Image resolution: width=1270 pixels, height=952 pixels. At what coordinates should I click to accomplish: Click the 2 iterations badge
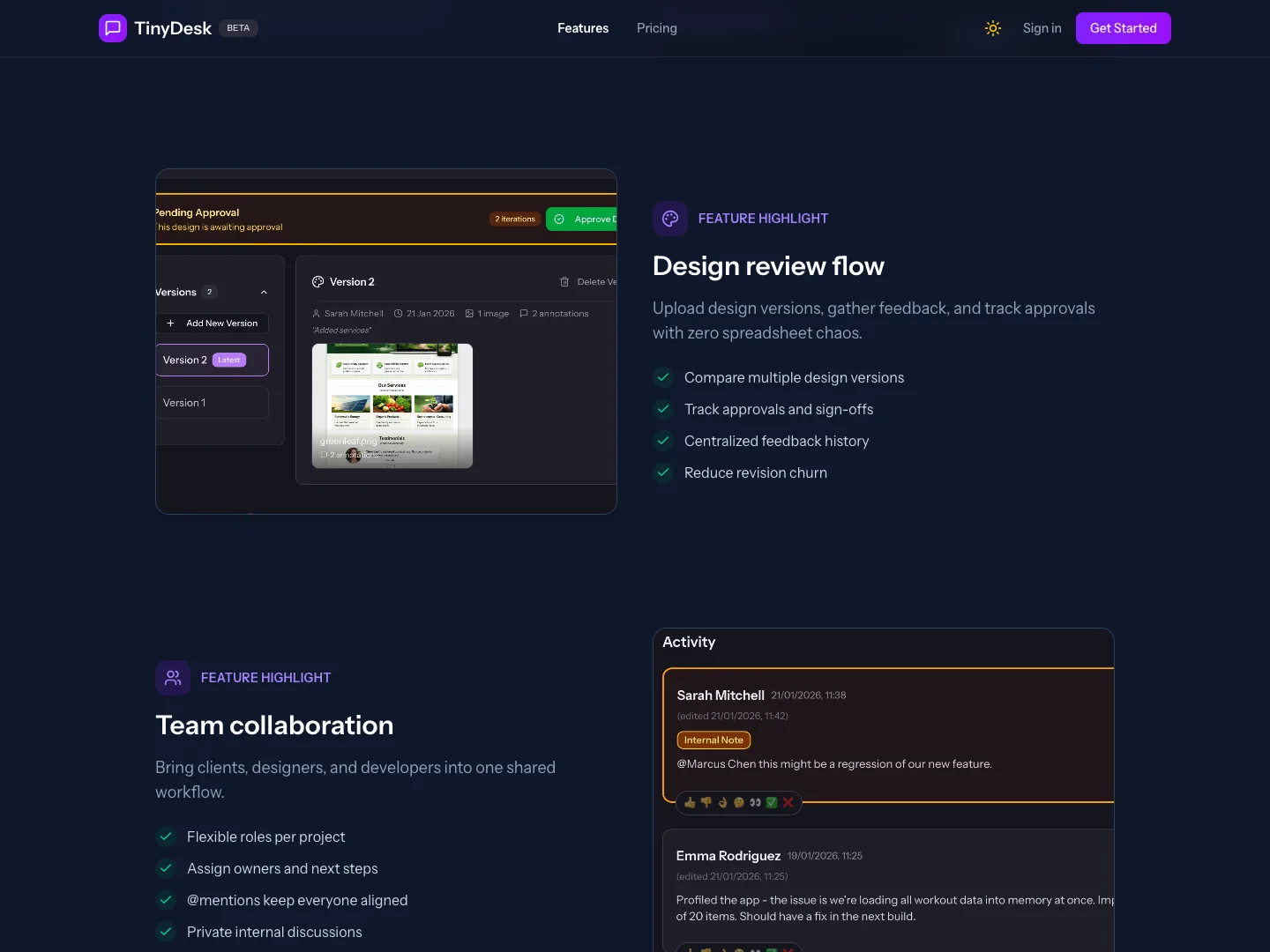(515, 219)
